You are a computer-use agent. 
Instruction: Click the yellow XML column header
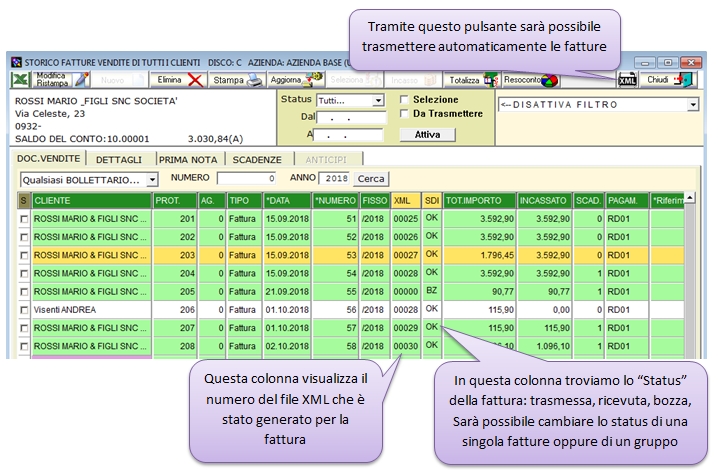pos(406,201)
